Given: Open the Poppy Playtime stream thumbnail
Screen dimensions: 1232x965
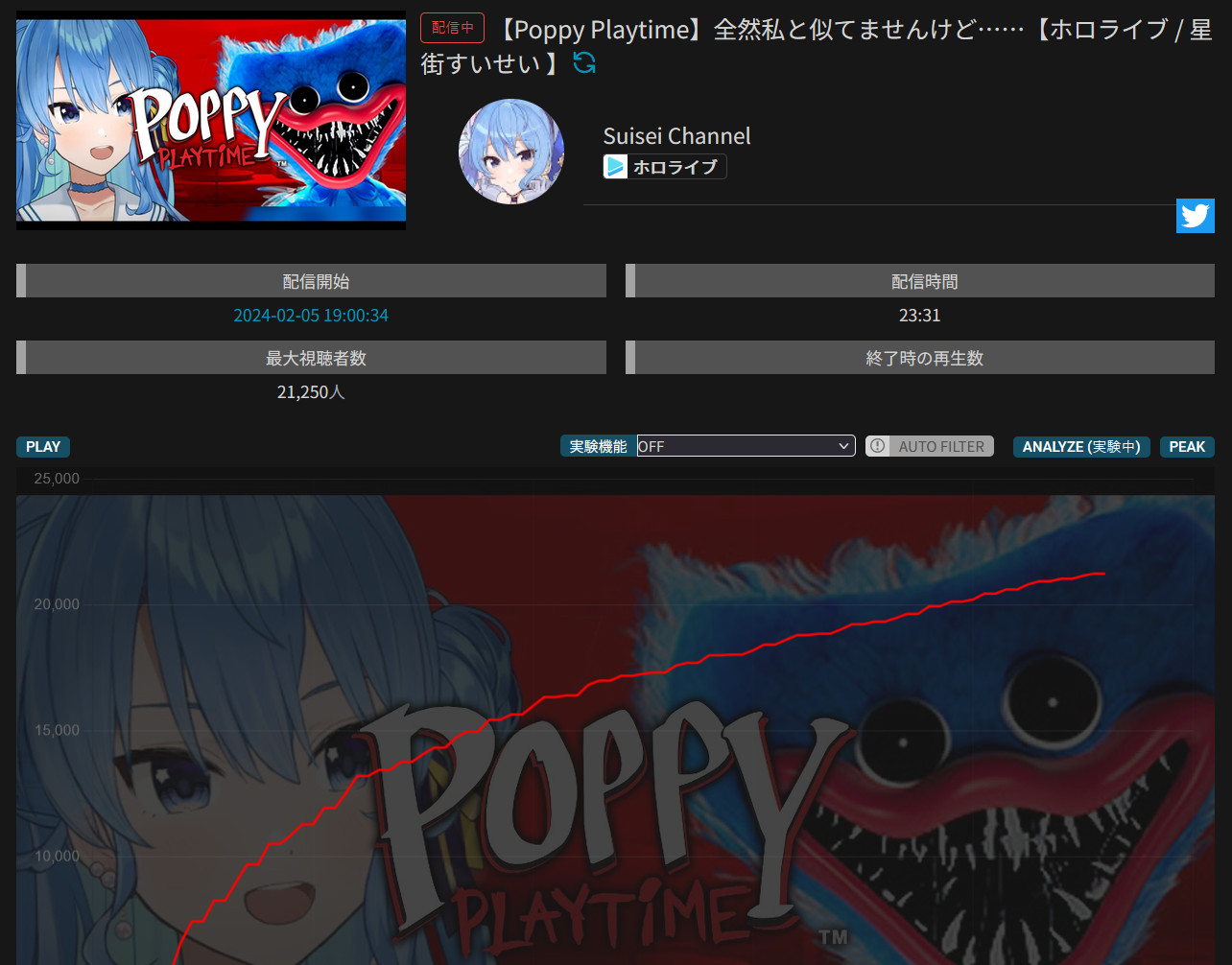Looking at the screenshot, I should [x=211, y=120].
